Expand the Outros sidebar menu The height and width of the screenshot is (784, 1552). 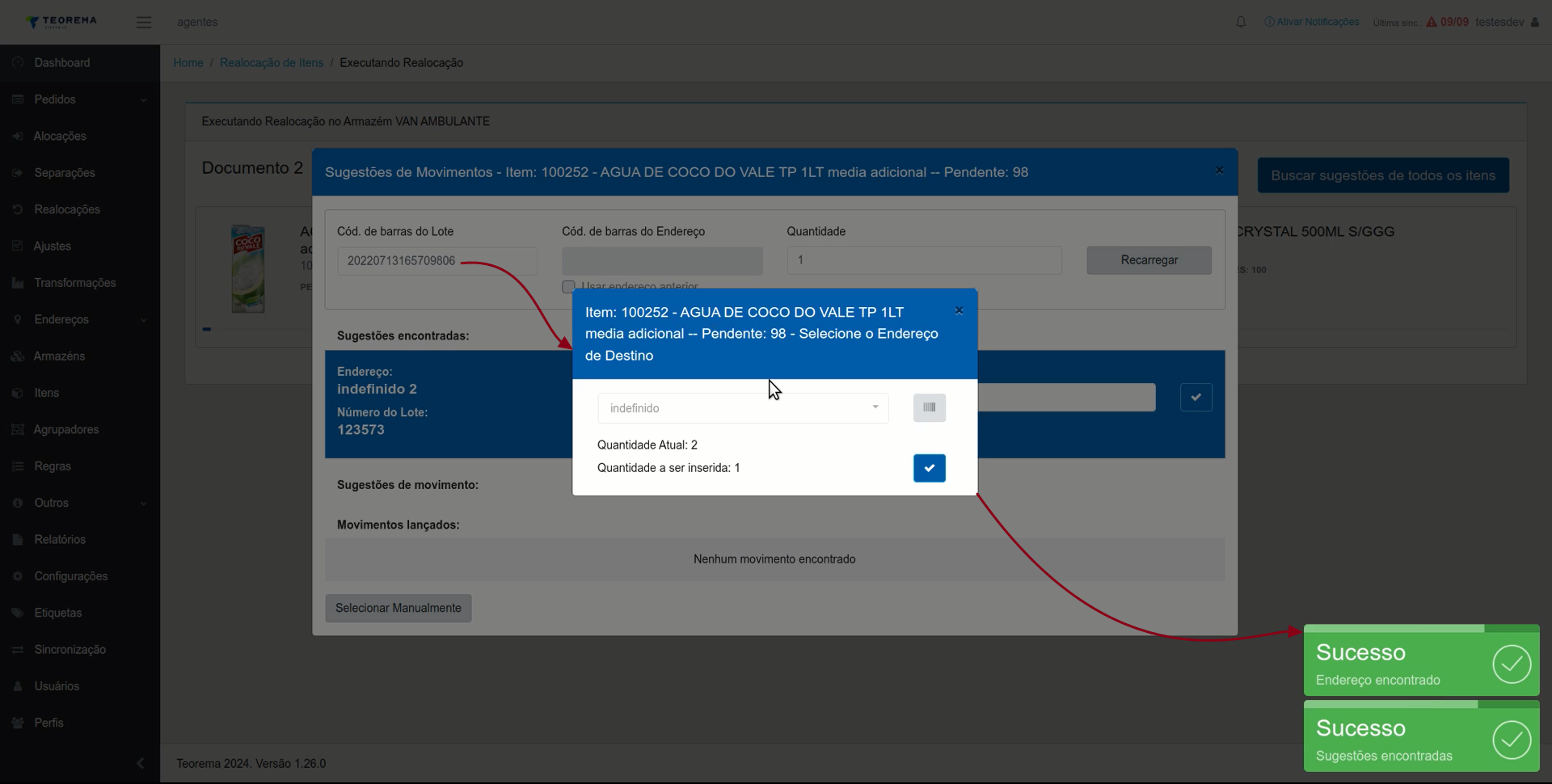[x=80, y=503]
